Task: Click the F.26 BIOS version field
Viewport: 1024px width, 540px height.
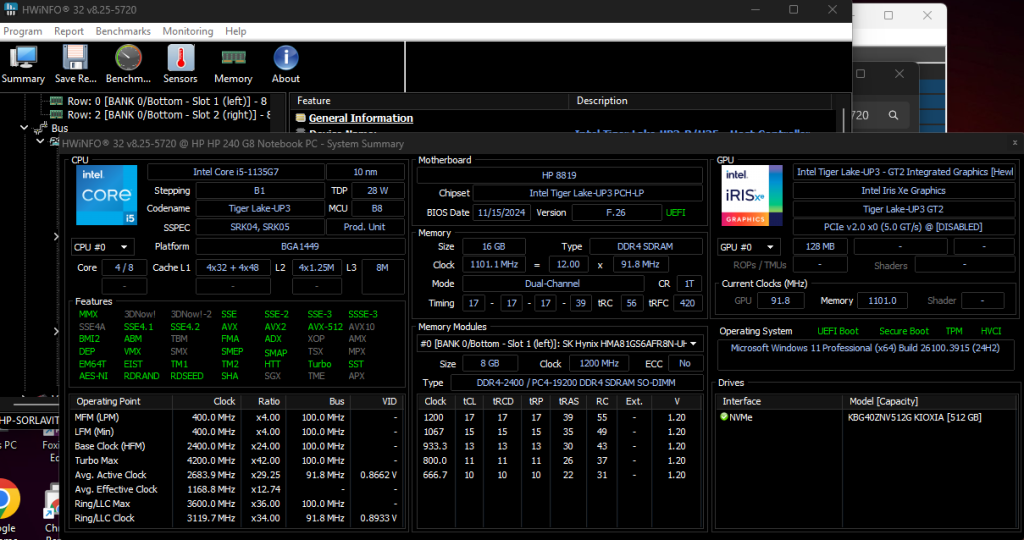Action: 616,212
